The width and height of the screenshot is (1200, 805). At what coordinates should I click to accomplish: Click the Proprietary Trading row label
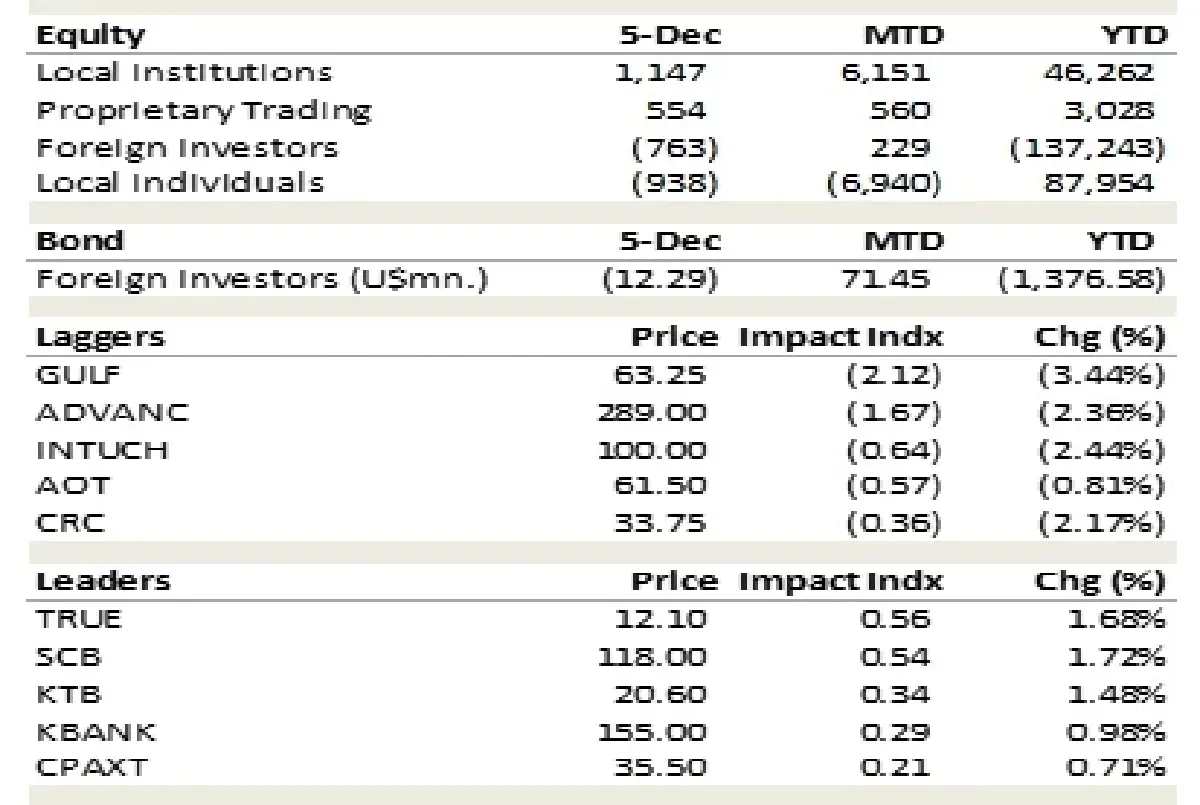click(x=203, y=110)
